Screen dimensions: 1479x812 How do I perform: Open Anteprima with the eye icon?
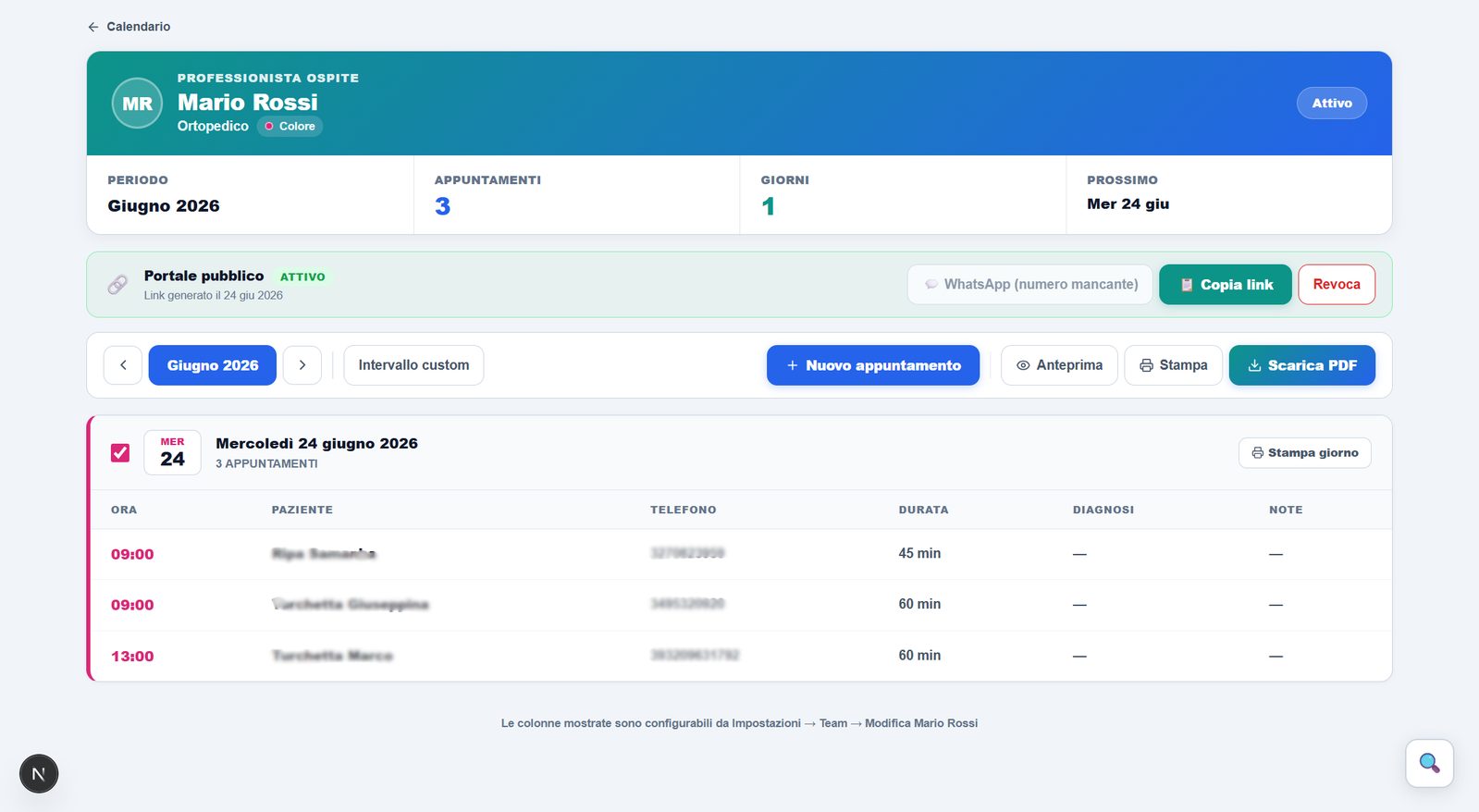coord(1059,365)
